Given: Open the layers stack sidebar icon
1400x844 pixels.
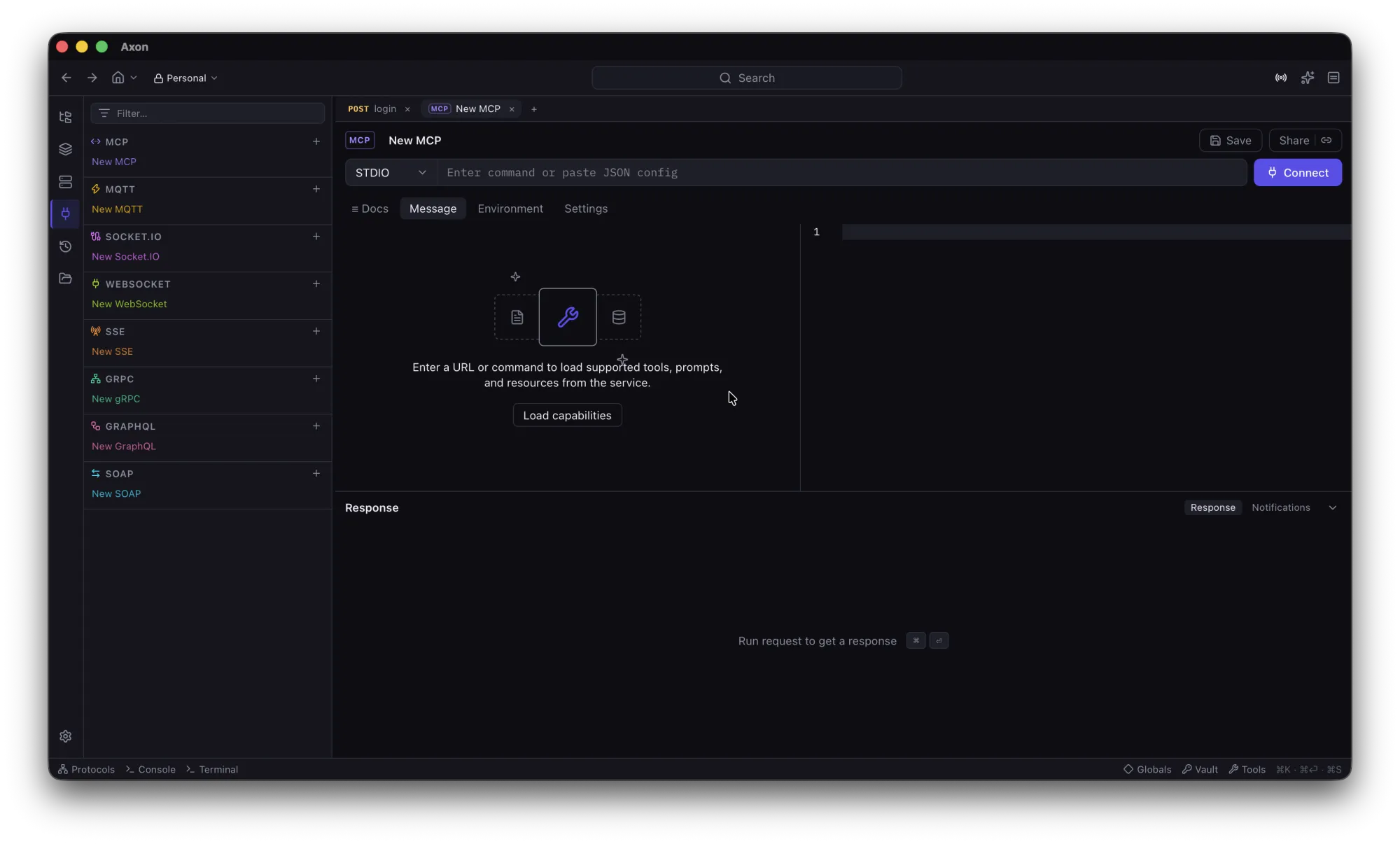Looking at the screenshot, I should point(65,149).
